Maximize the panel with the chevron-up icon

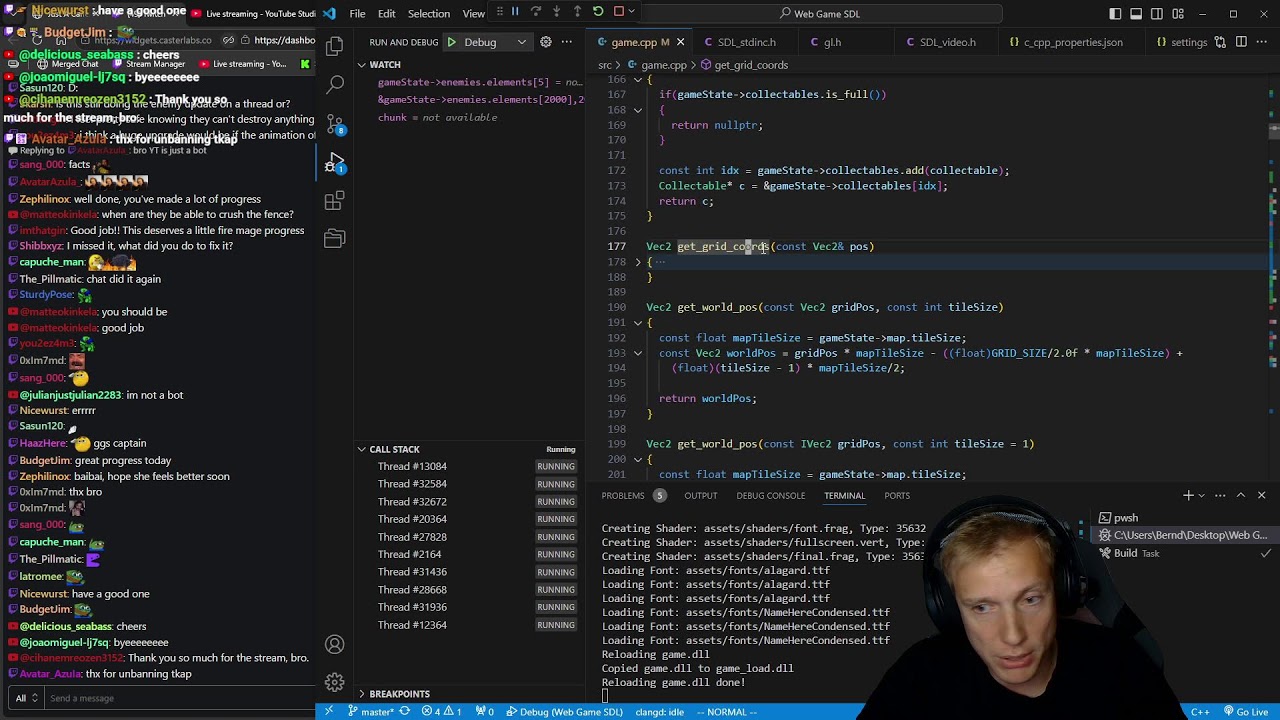point(1241,495)
